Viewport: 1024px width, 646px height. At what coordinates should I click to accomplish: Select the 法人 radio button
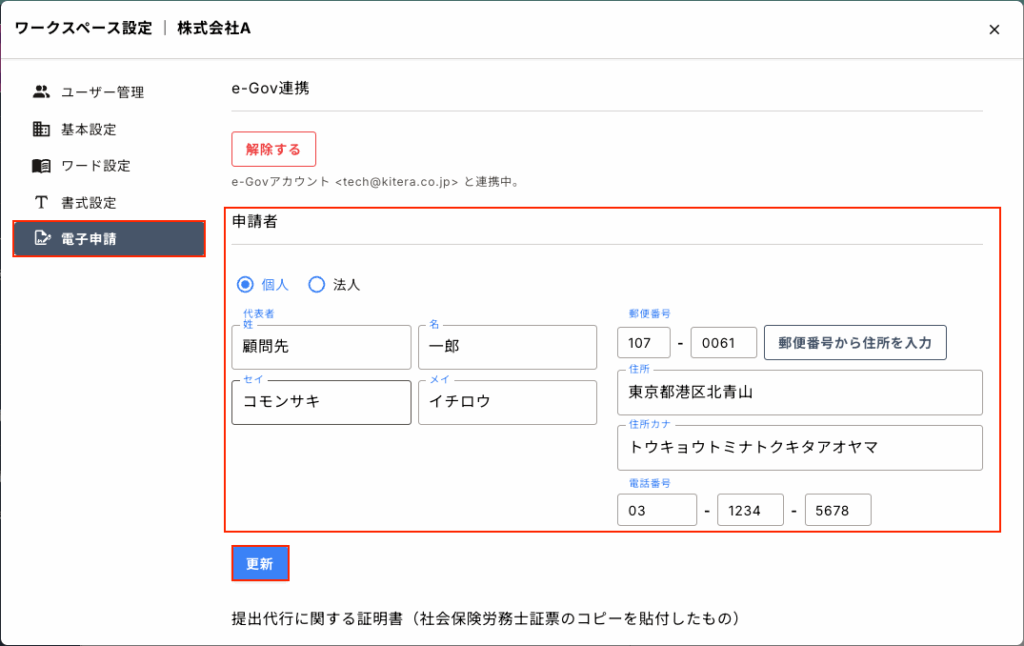point(317,285)
